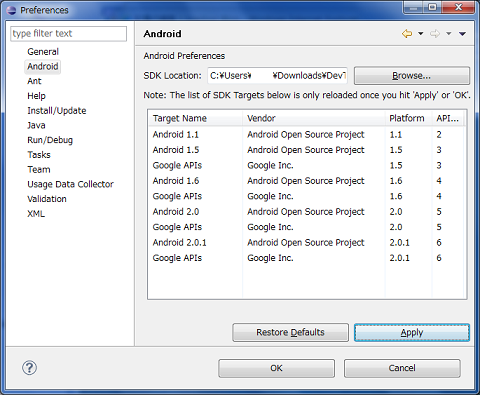Click the Apply button

[412, 332]
